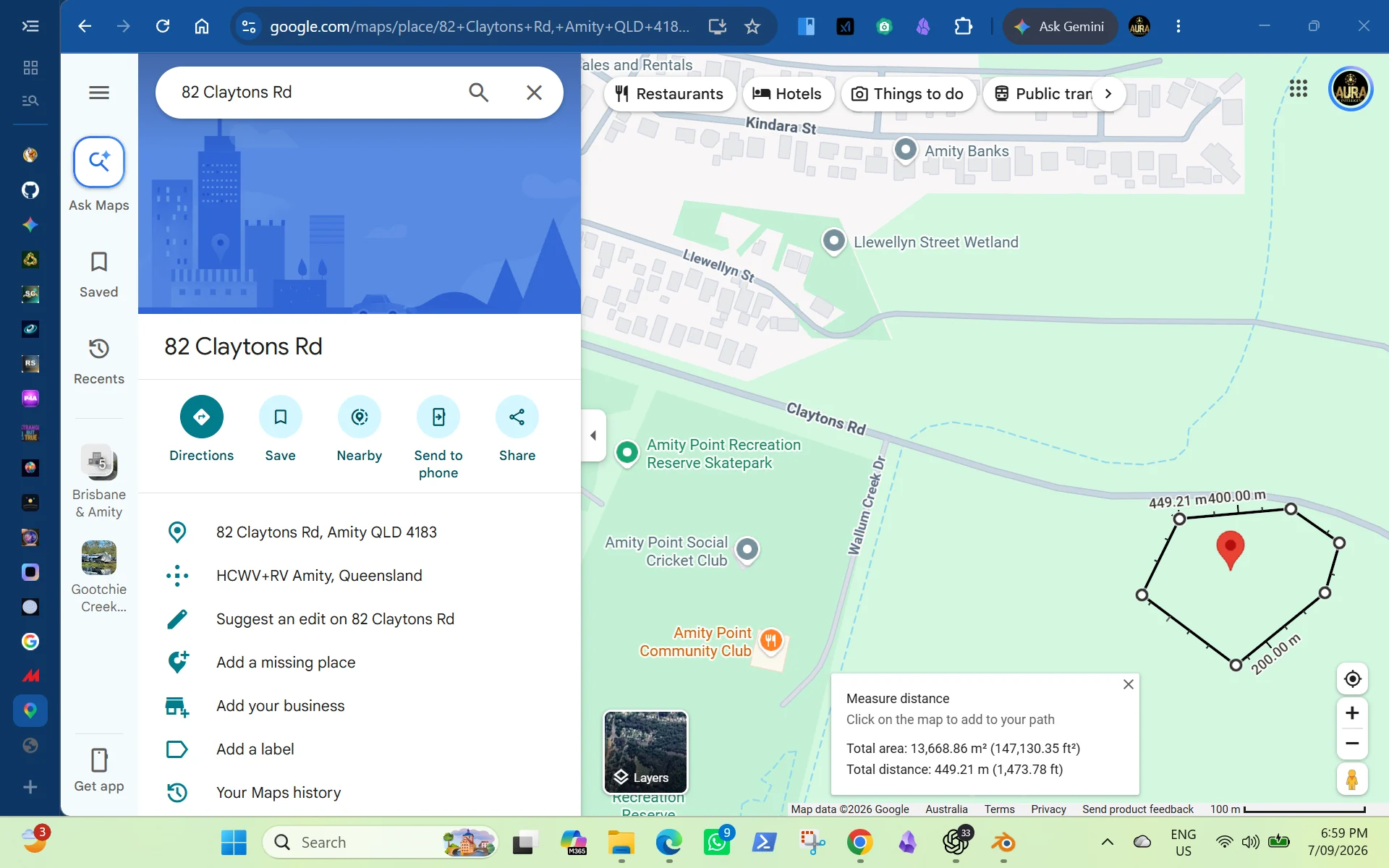Open WhatsApp from the taskbar

717,842
